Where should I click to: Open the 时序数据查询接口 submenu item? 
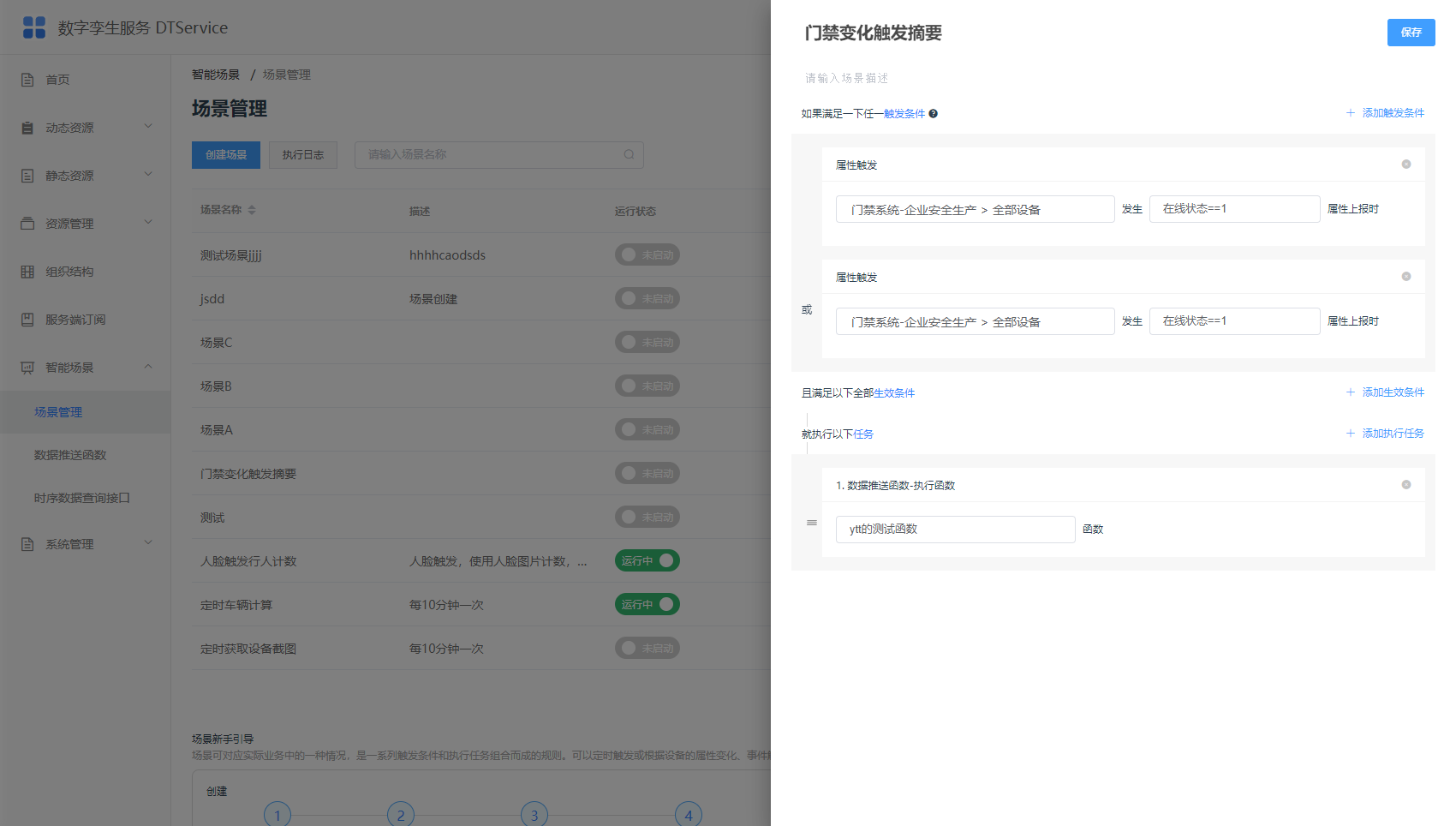coord(85,498)
